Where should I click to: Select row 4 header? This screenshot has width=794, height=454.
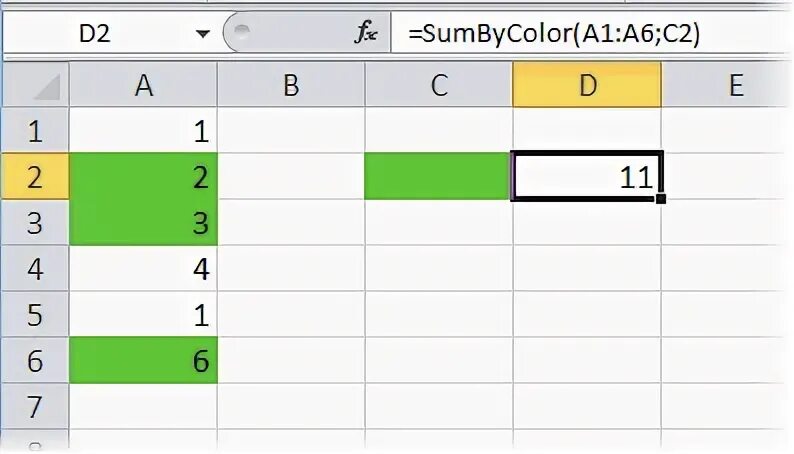point(35,268)
